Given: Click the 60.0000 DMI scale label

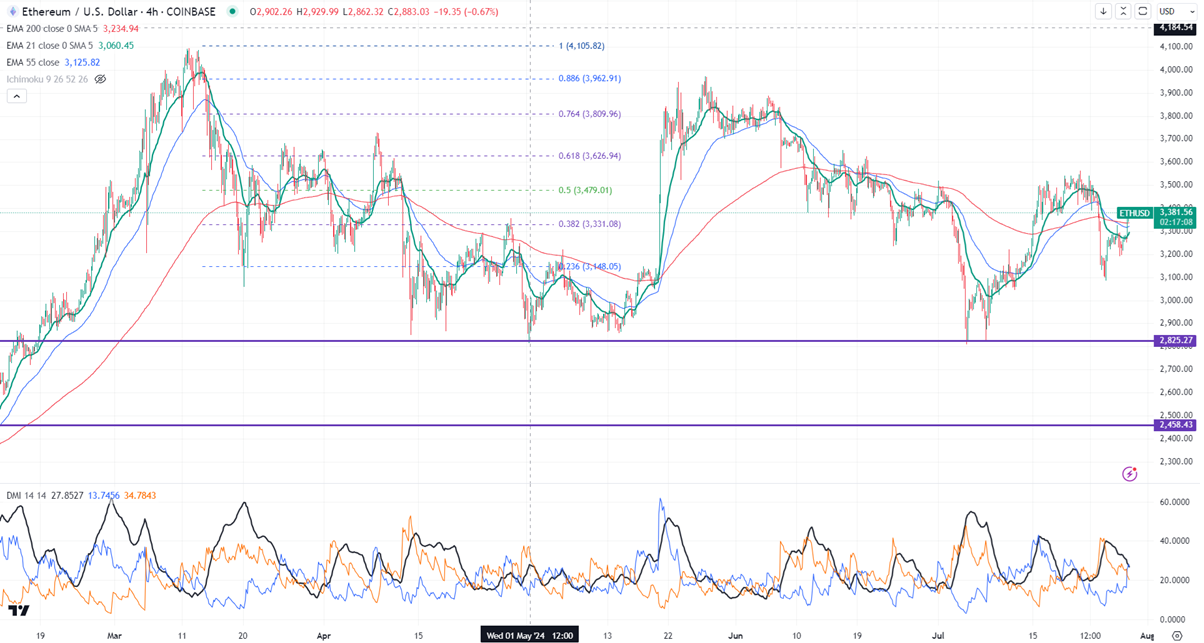Looking at the screenshot, I should click(1174, 502).
